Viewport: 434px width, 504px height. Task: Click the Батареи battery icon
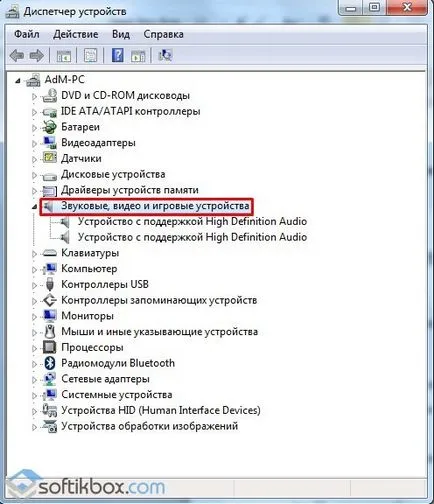click(50, 127)
